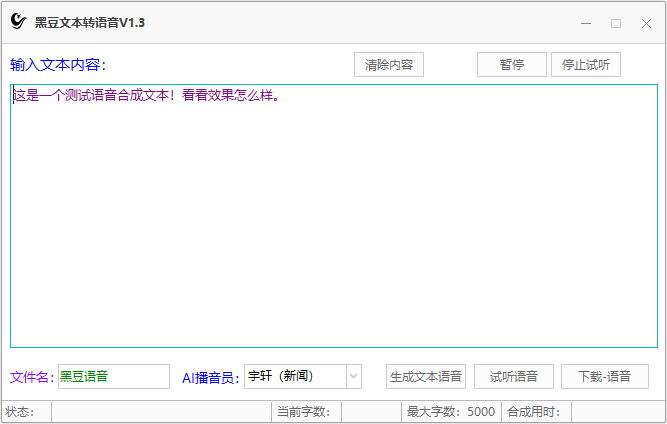
Task: Close the 黑豆文本转语音 window
Action: tap(646, 23)
